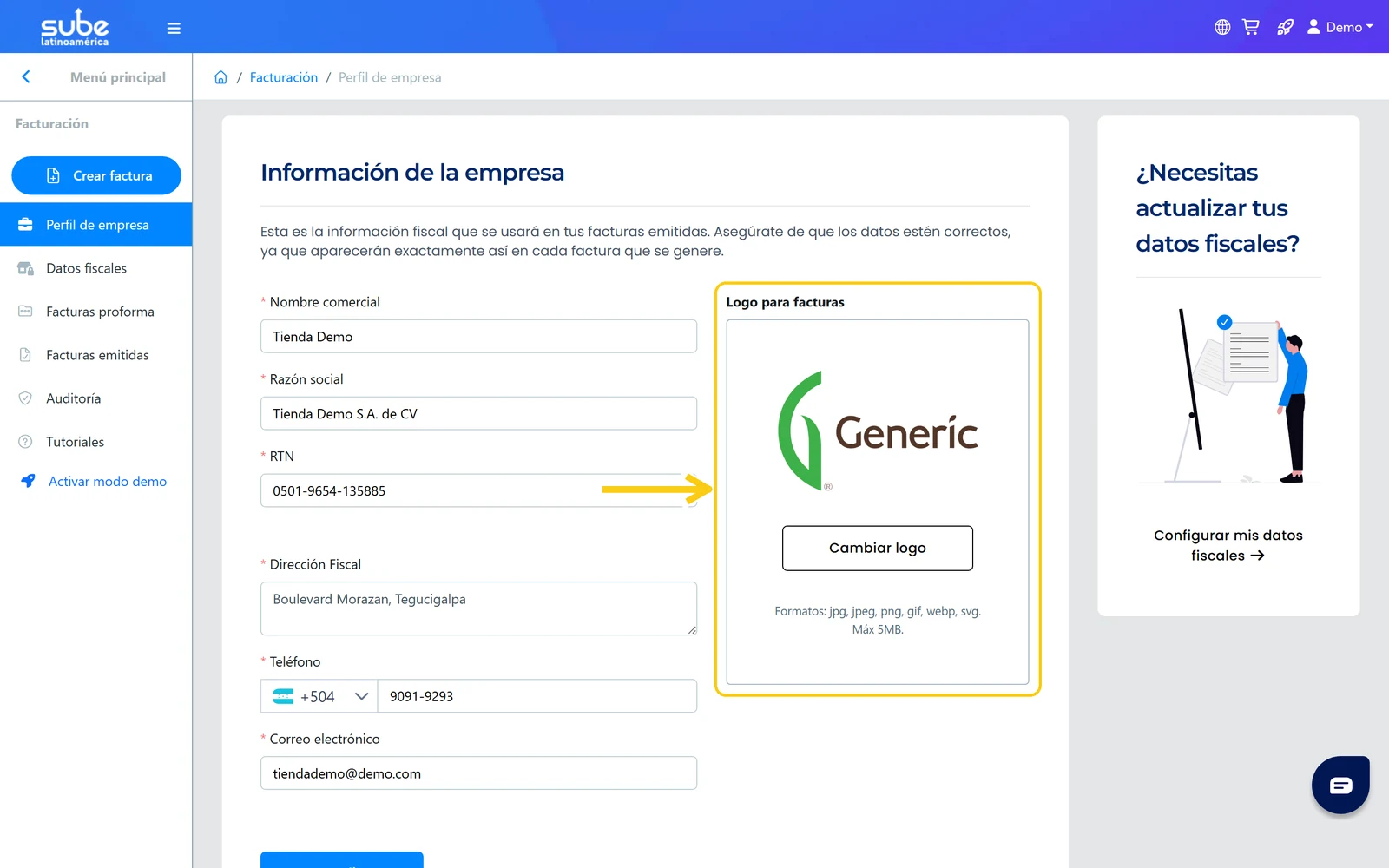Click the rocket icon in header
Viewport: 1389px width, 868px height.
tap(1285, 27)
